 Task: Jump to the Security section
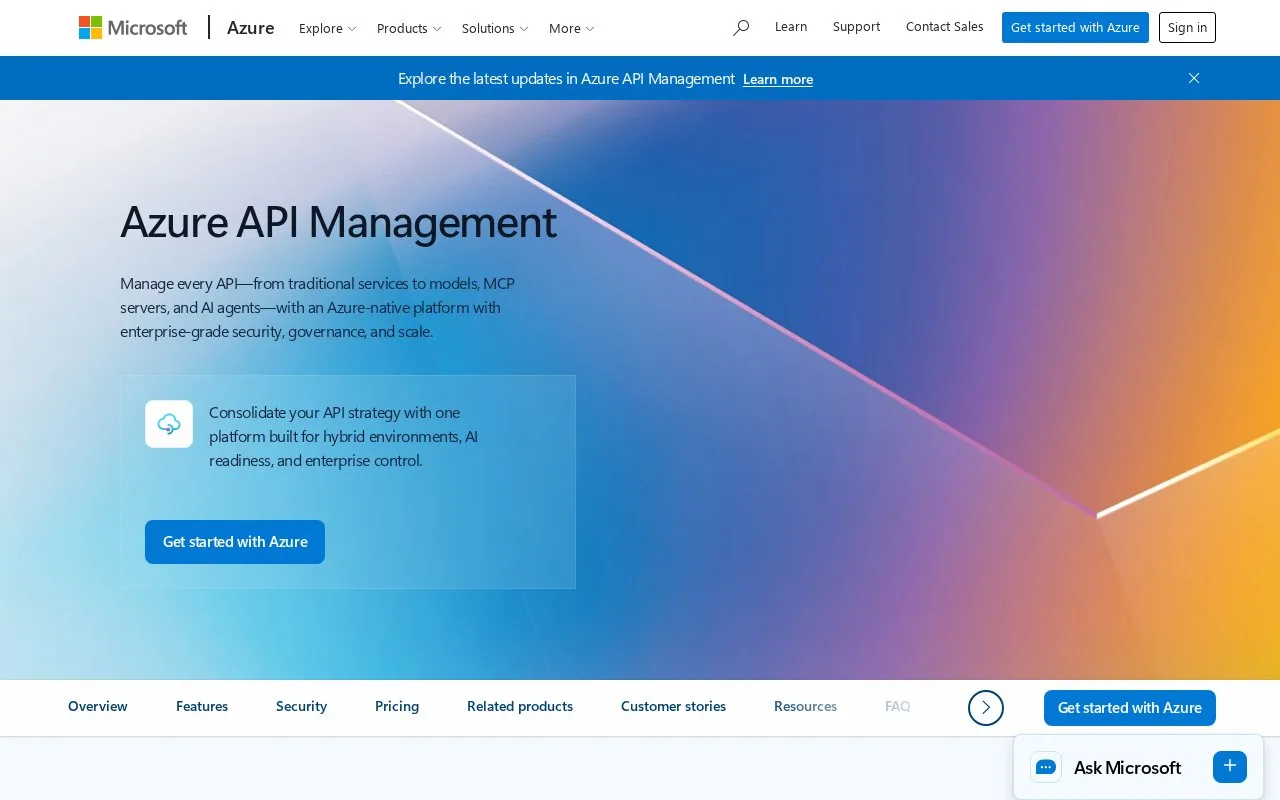[x=301, y=706]
